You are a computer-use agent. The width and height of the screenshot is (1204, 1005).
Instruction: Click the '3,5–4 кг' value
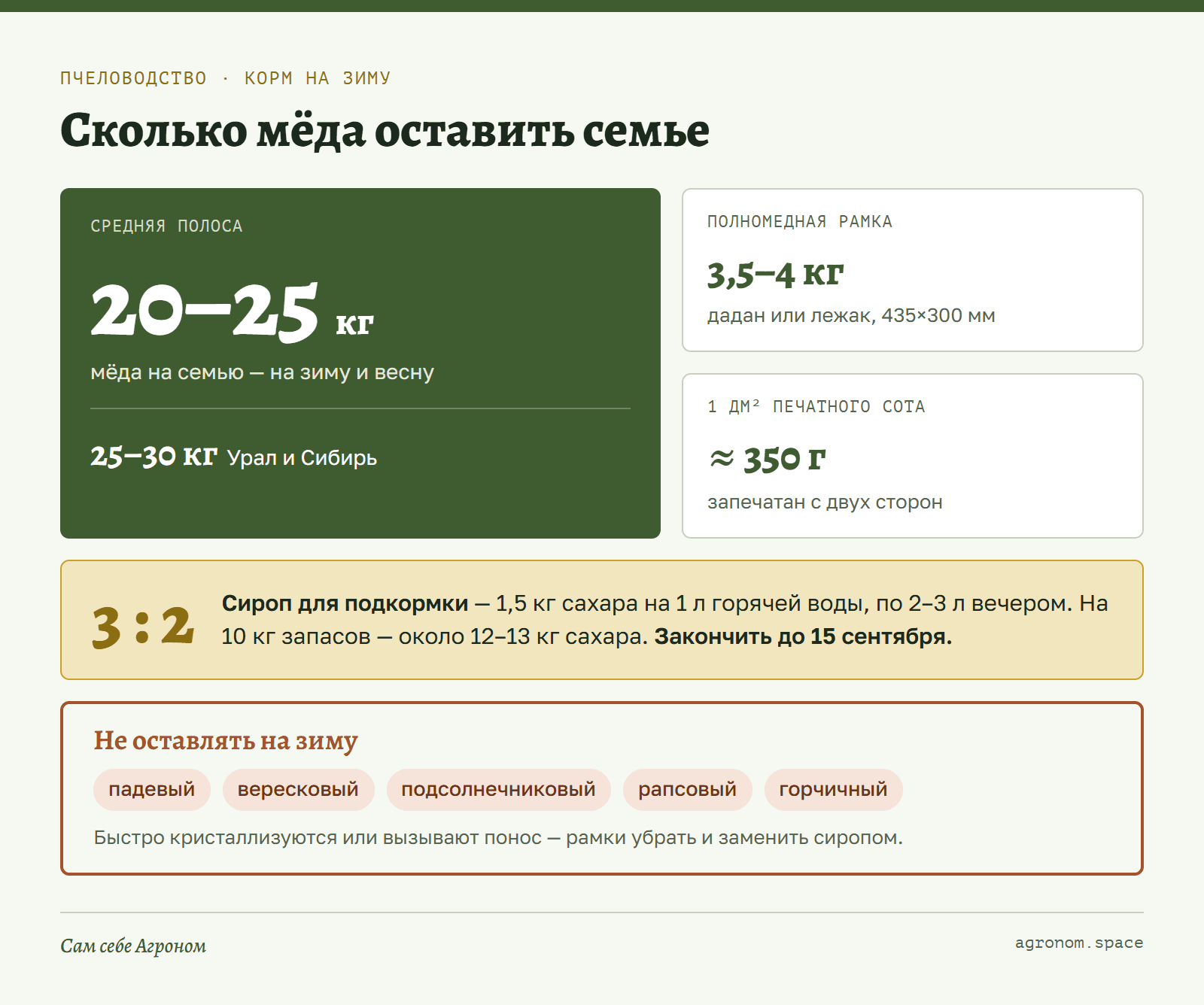[775, 275]
